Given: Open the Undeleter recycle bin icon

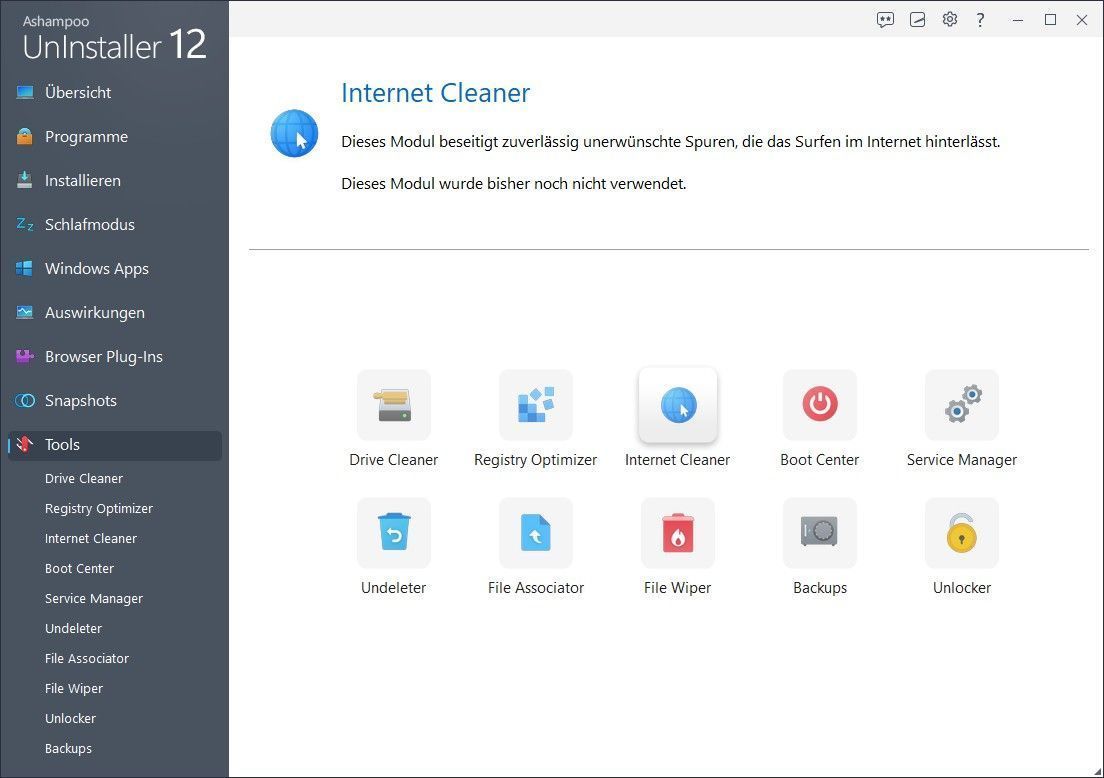Looking at the screenshot, I should [x=393, y=533].
